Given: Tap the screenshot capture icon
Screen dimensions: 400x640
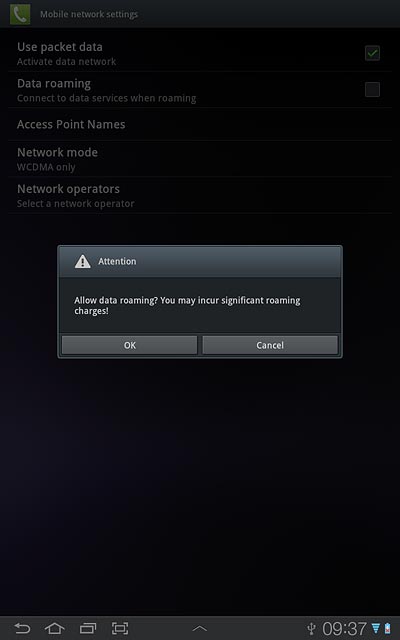Looking at the screenshot, I should coord(120,628).
